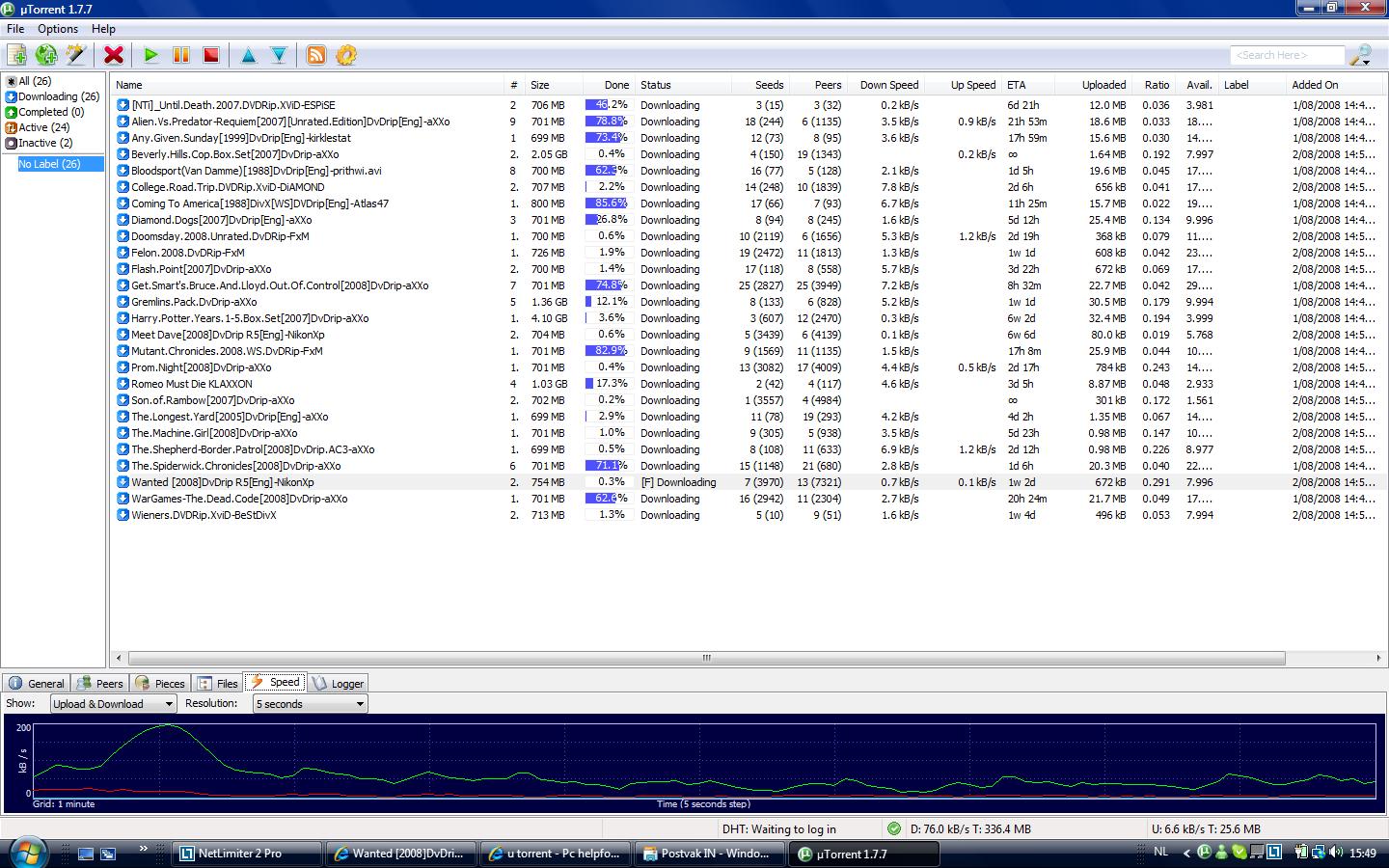Sort by Done column header
Image resolution: width=1389 pixels, height=868 pixels.
608,85
